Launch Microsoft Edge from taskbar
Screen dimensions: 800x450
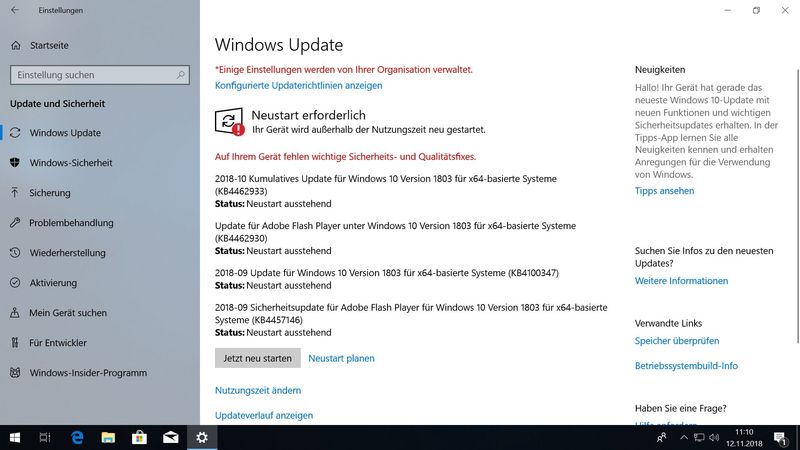tap(77, 438)
